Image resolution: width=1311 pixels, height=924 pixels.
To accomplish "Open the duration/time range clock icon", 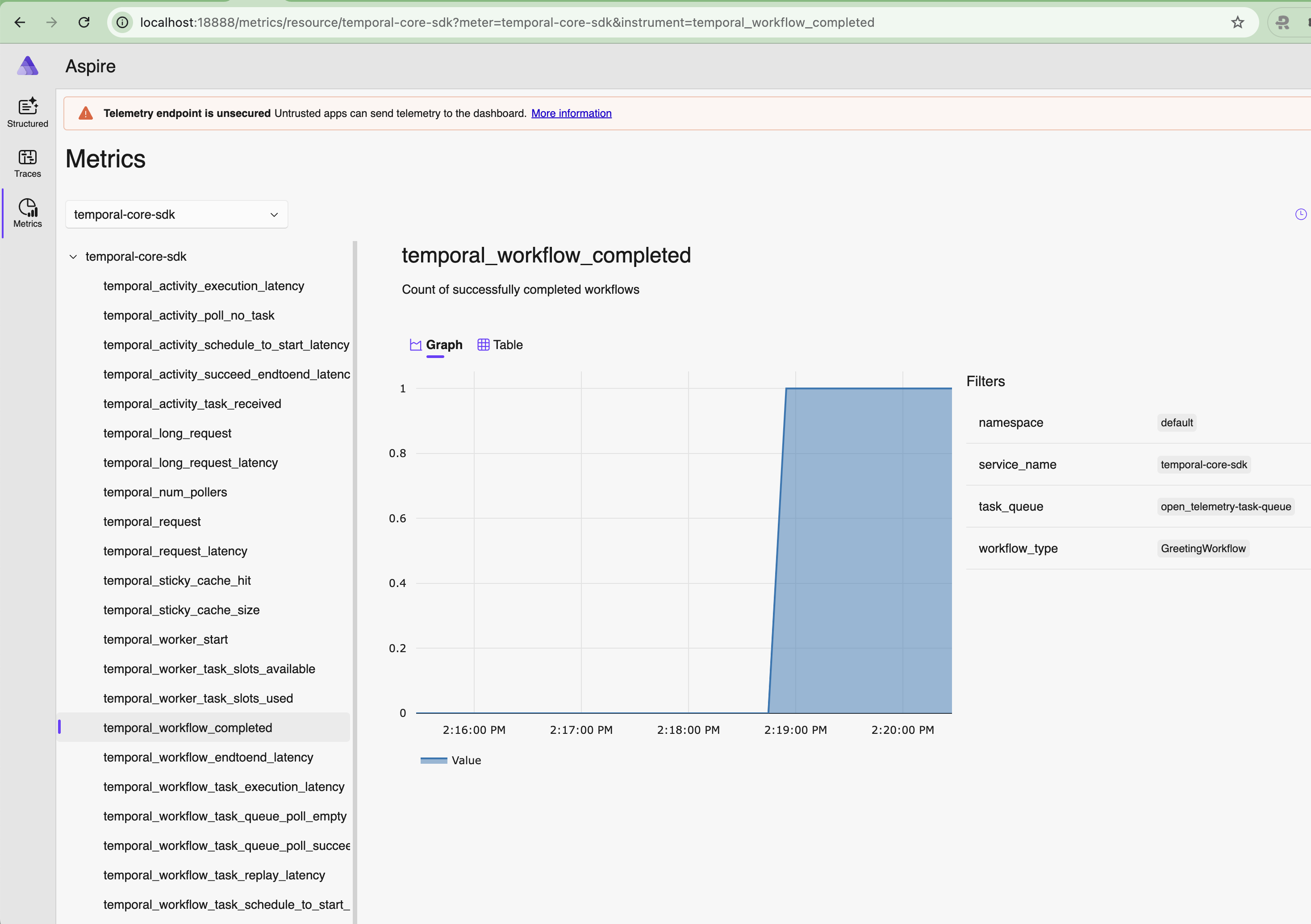I will pyautogui.click(x=1301, y=214).
